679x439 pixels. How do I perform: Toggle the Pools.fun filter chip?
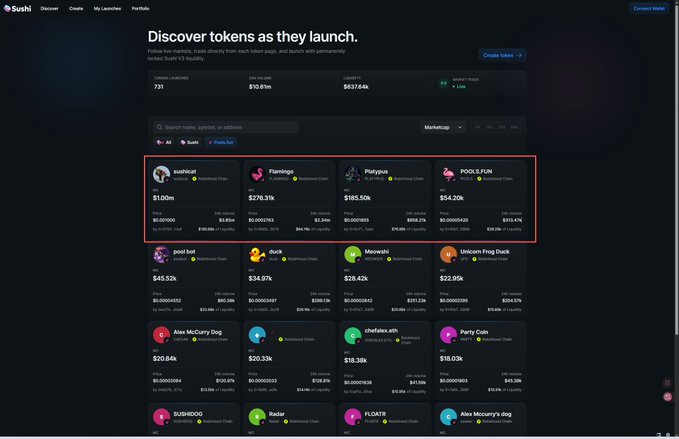click(x=220, y=142)
